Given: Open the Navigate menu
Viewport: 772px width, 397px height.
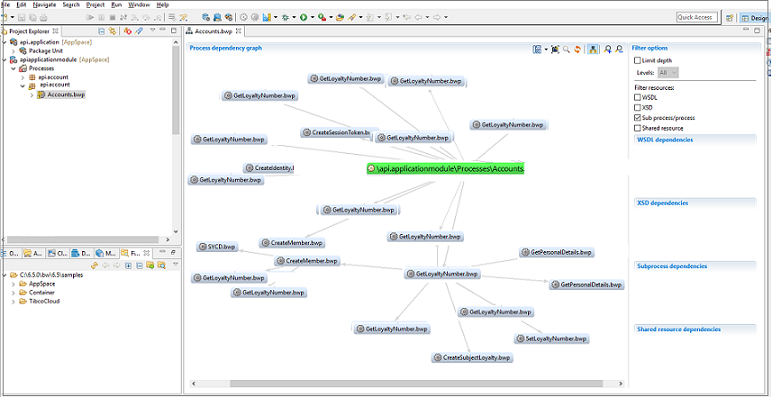Looking at the screenshot, I should pyautogui.click(x=44, y=4).
